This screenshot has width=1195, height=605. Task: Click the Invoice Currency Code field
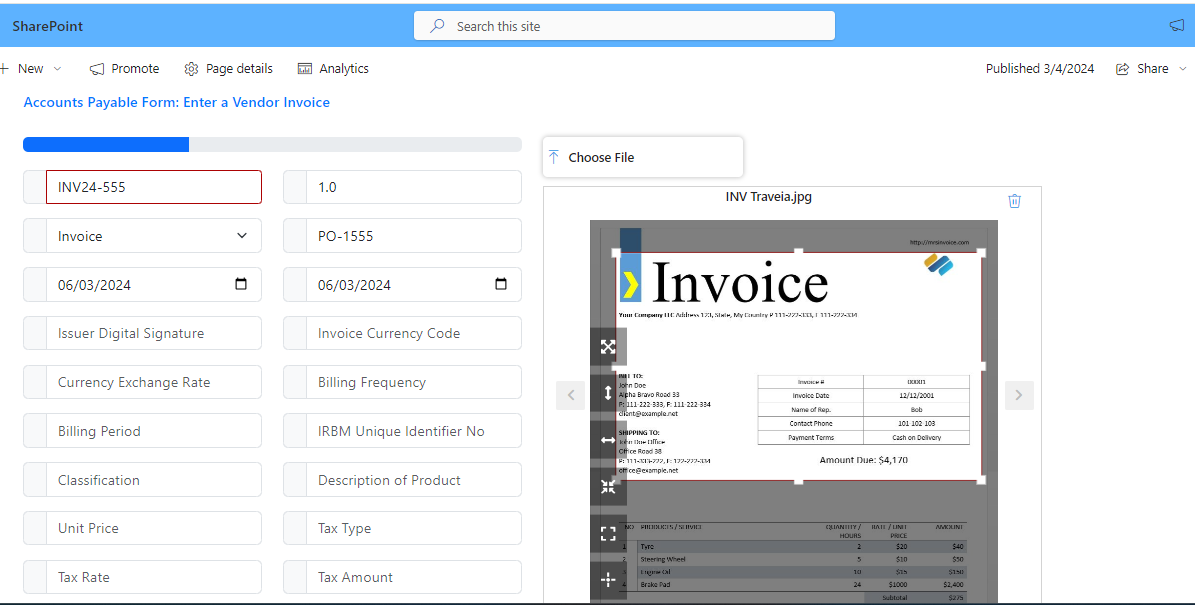tap(413, 333)
